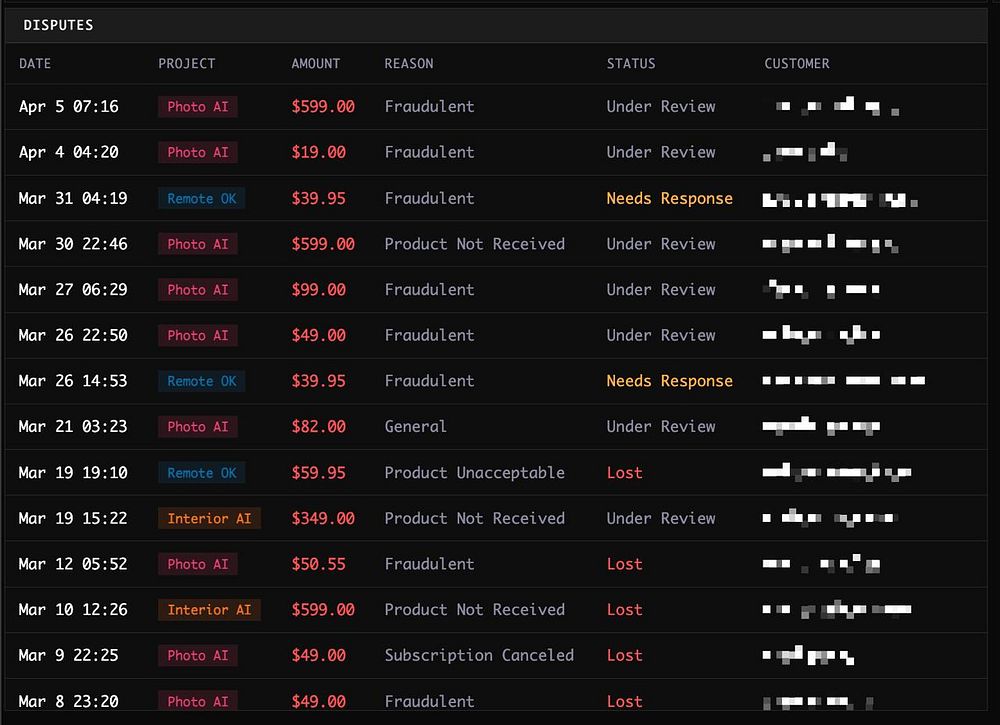Screen dimensions: 1000x725
Task: Open Needs Response status on Mar 31 row
Action: click(670, 198)
